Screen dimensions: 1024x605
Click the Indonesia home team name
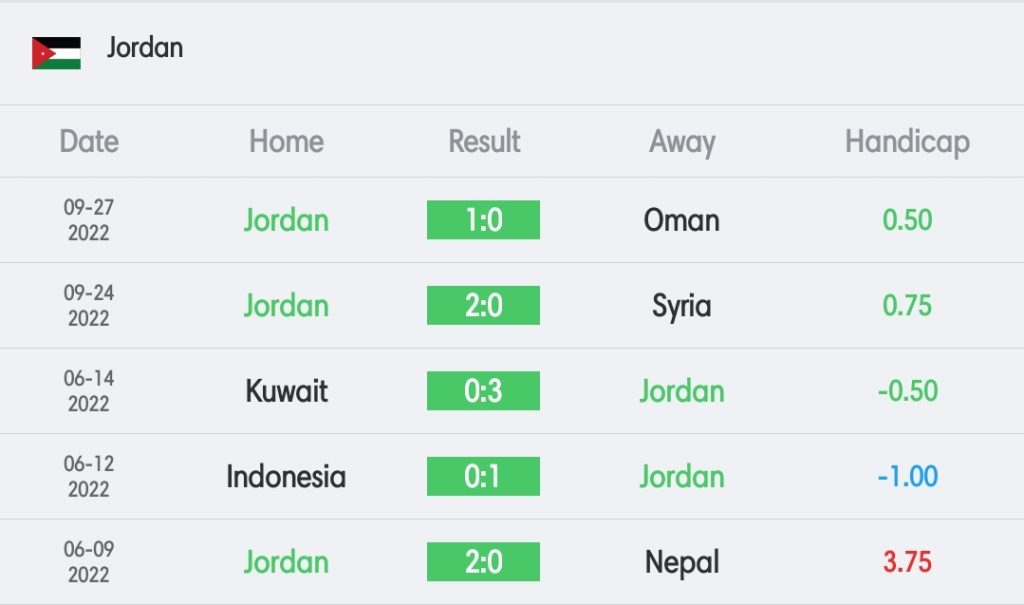[286, 477]
